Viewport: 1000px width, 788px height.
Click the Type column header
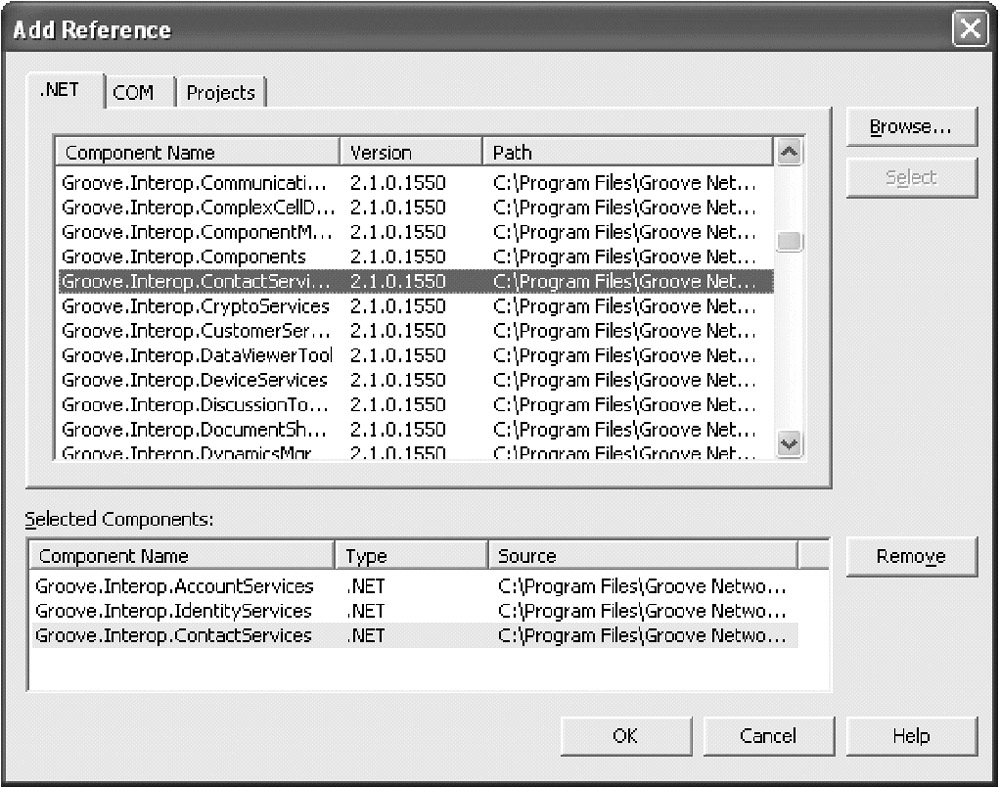411,556
